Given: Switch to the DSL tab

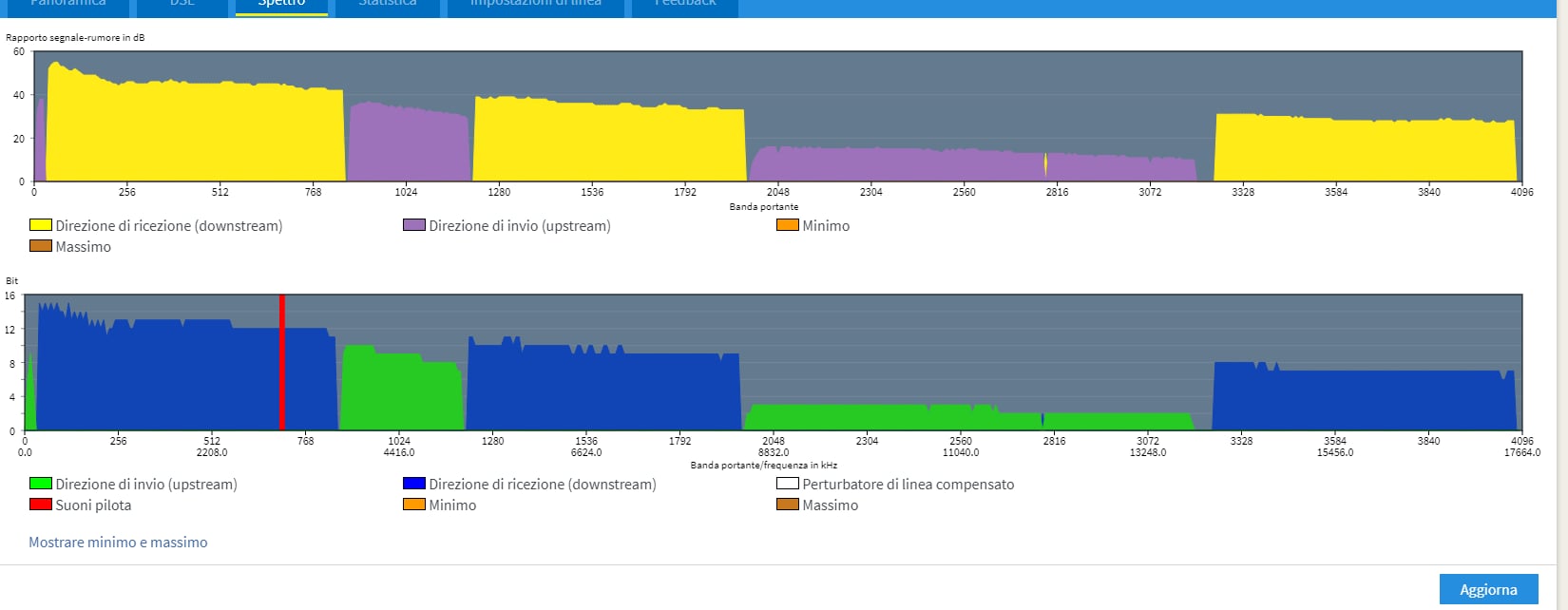Looking at the screenshot, I should pos(182,5).
